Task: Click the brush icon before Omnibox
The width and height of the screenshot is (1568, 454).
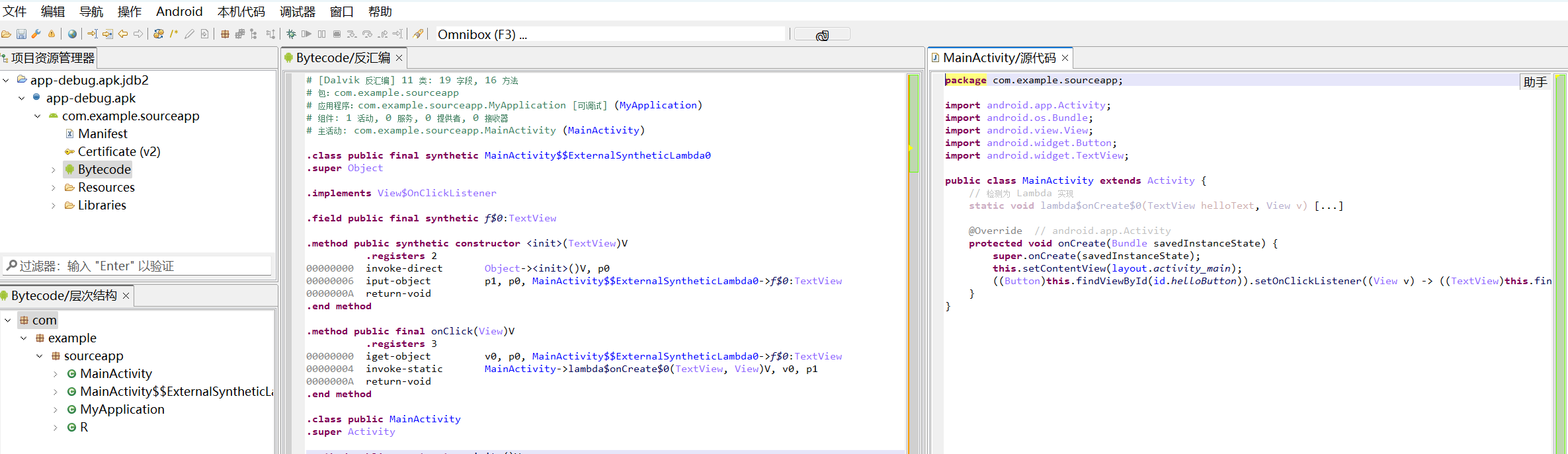Action: click(418, 34)
